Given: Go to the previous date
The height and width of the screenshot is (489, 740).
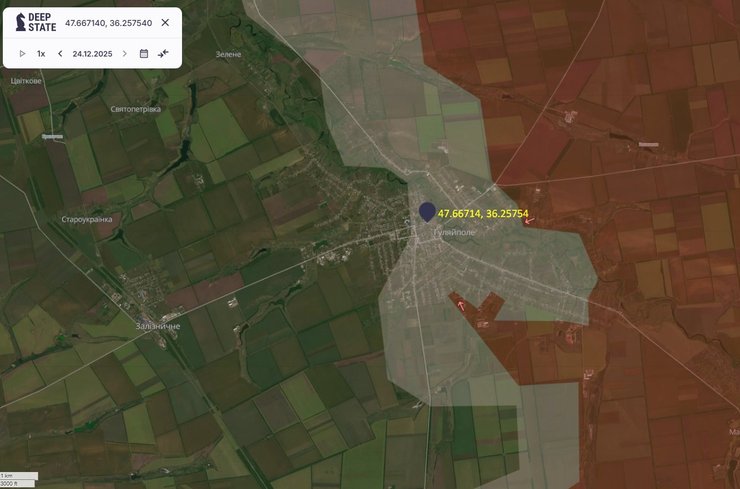Looking at the screenshot, I should coord(60,53).
